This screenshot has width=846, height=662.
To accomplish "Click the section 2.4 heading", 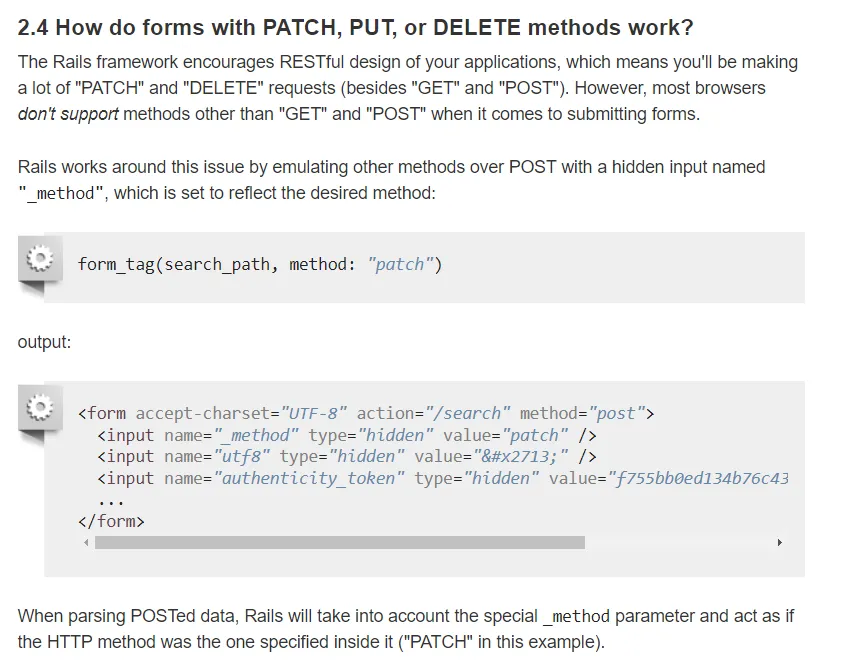I will [x=355, y=27].
